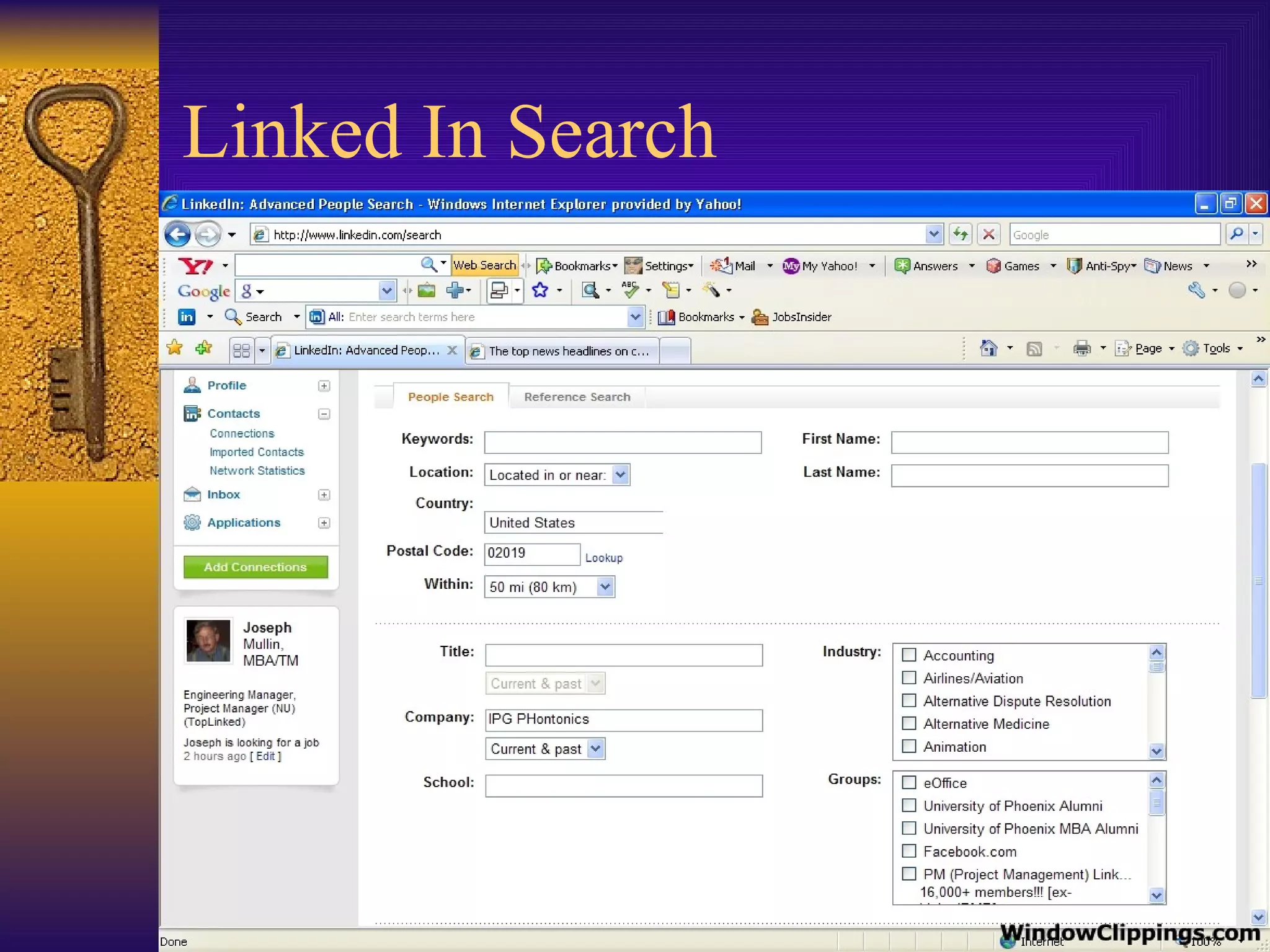Open the Yahoo! Y logo toolbar button
The width and height of the screenshot is (1270, 952).
point(195,266)
